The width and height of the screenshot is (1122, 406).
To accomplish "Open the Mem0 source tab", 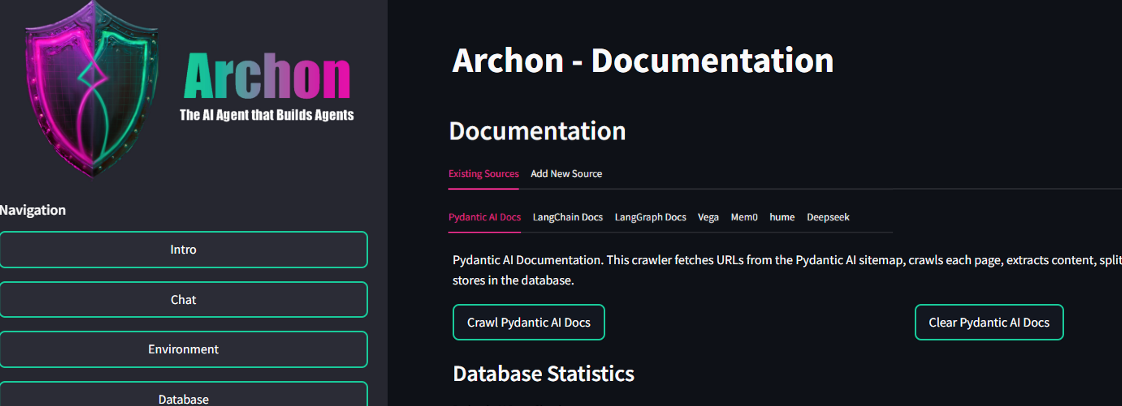I will pos(744,218).
